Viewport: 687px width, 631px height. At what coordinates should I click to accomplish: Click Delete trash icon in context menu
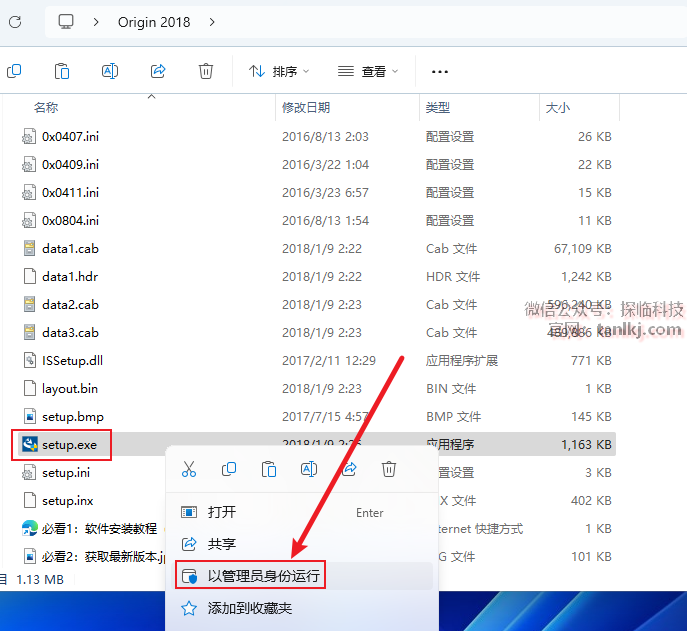click(x=389, y=469)
